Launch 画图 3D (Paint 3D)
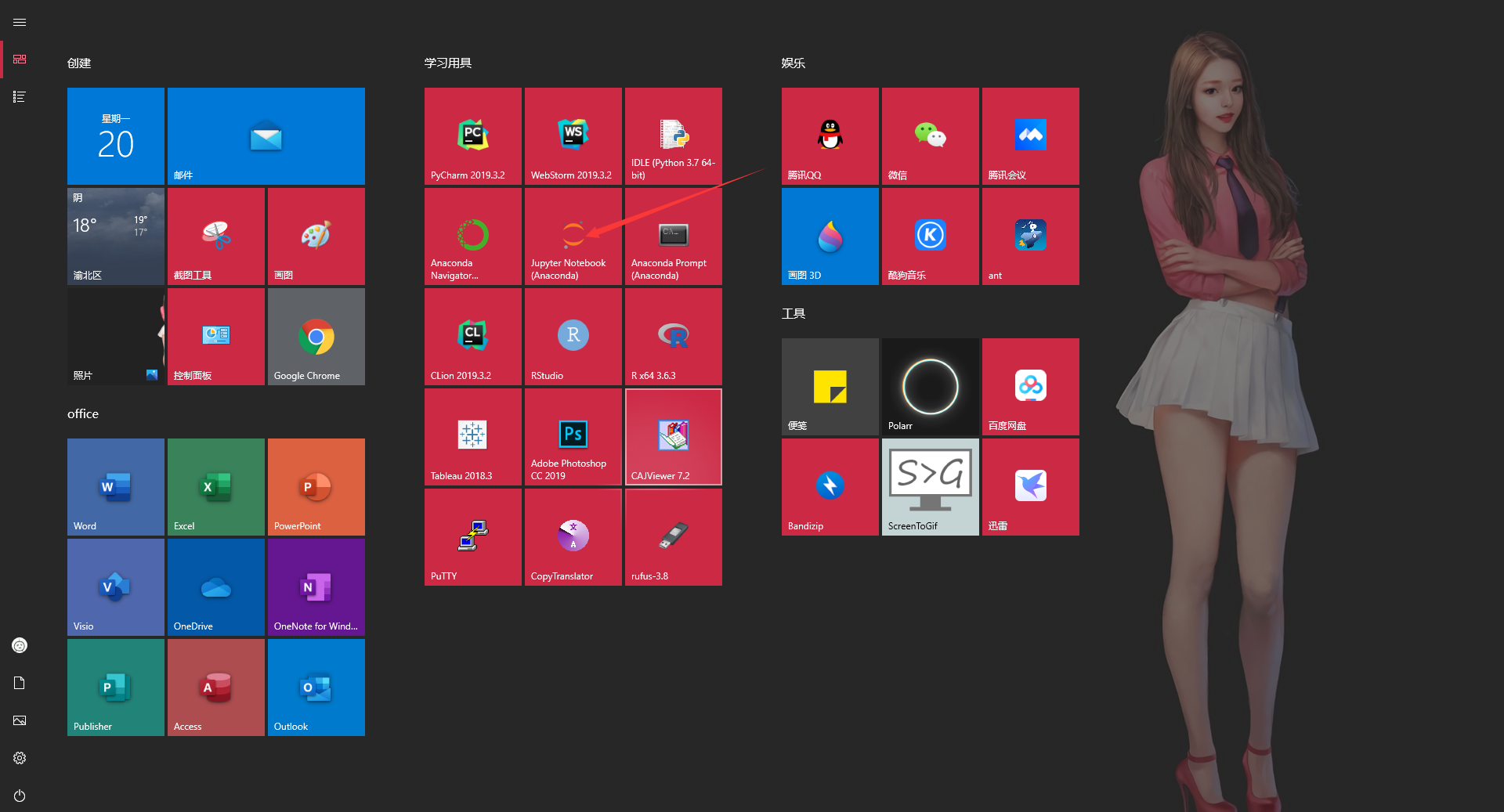1504x812 pixels. point(830,236)
